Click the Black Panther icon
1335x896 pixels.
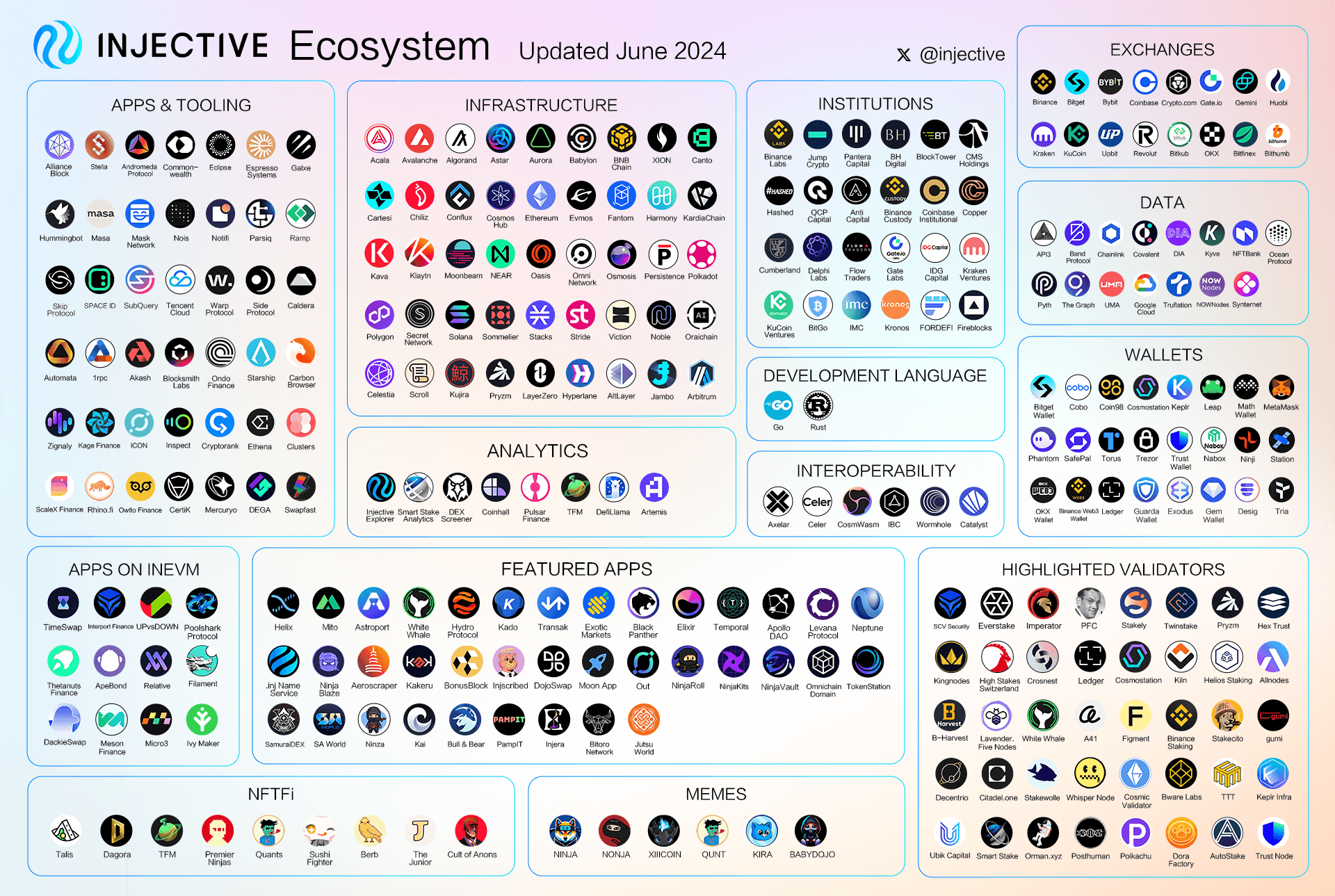pyautogui.click(x=643, y=603)
